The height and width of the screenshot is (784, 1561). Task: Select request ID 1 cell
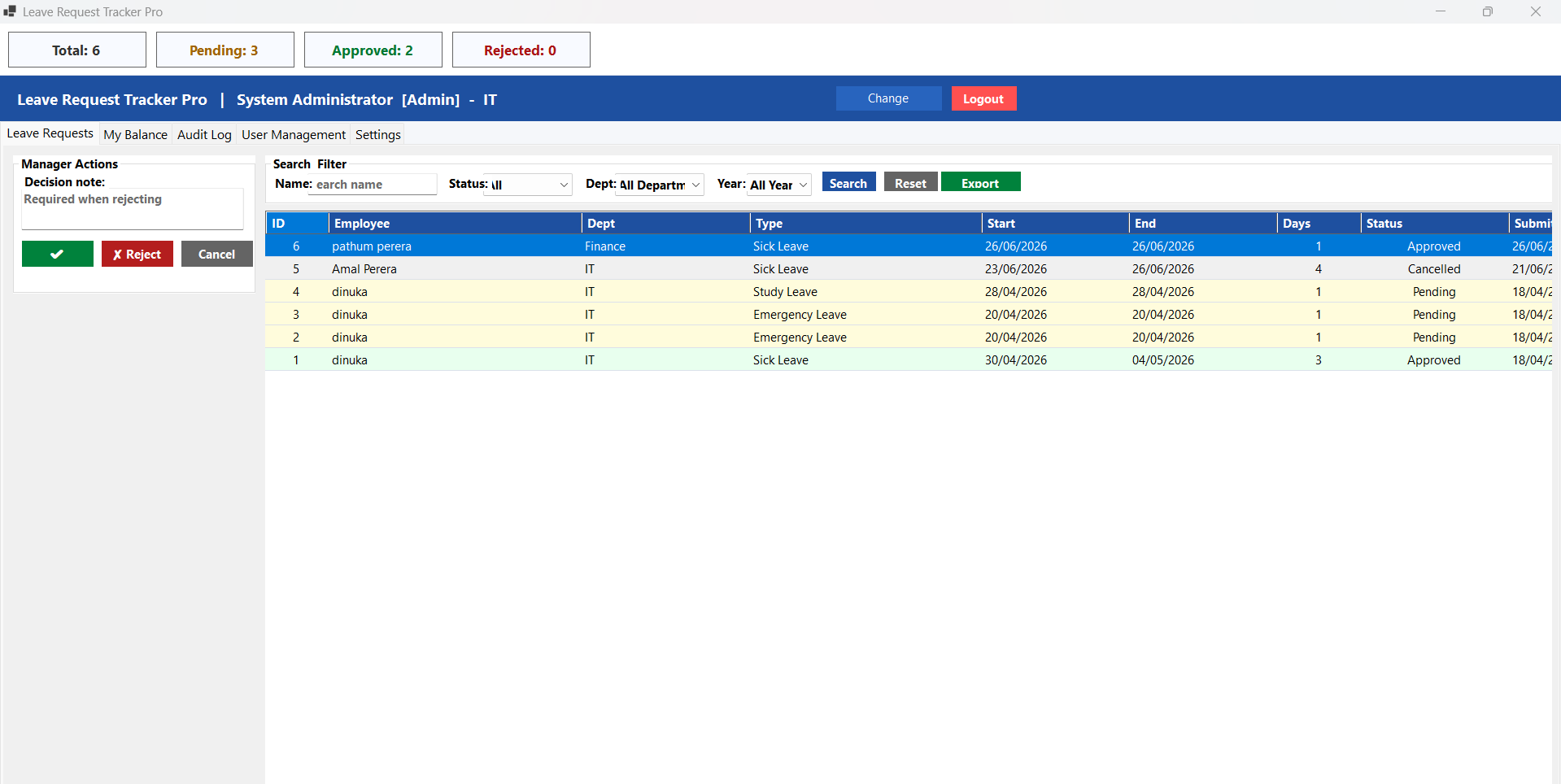(296, 359)
